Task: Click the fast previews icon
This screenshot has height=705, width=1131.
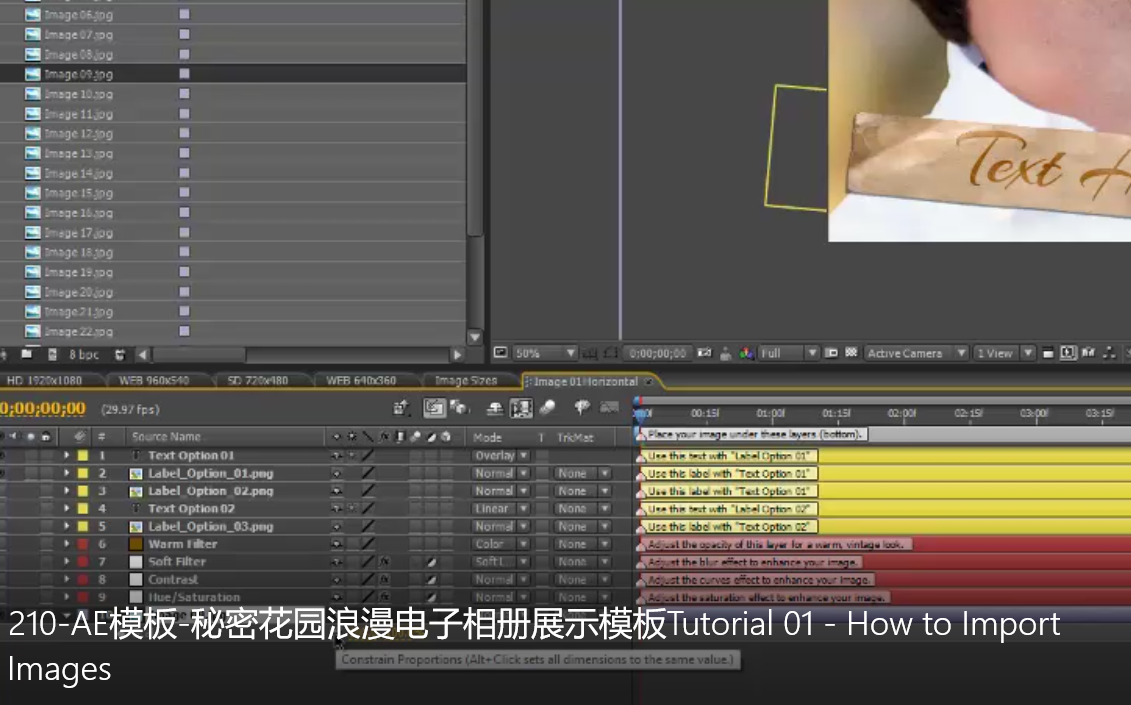Action: [1068, 353]
